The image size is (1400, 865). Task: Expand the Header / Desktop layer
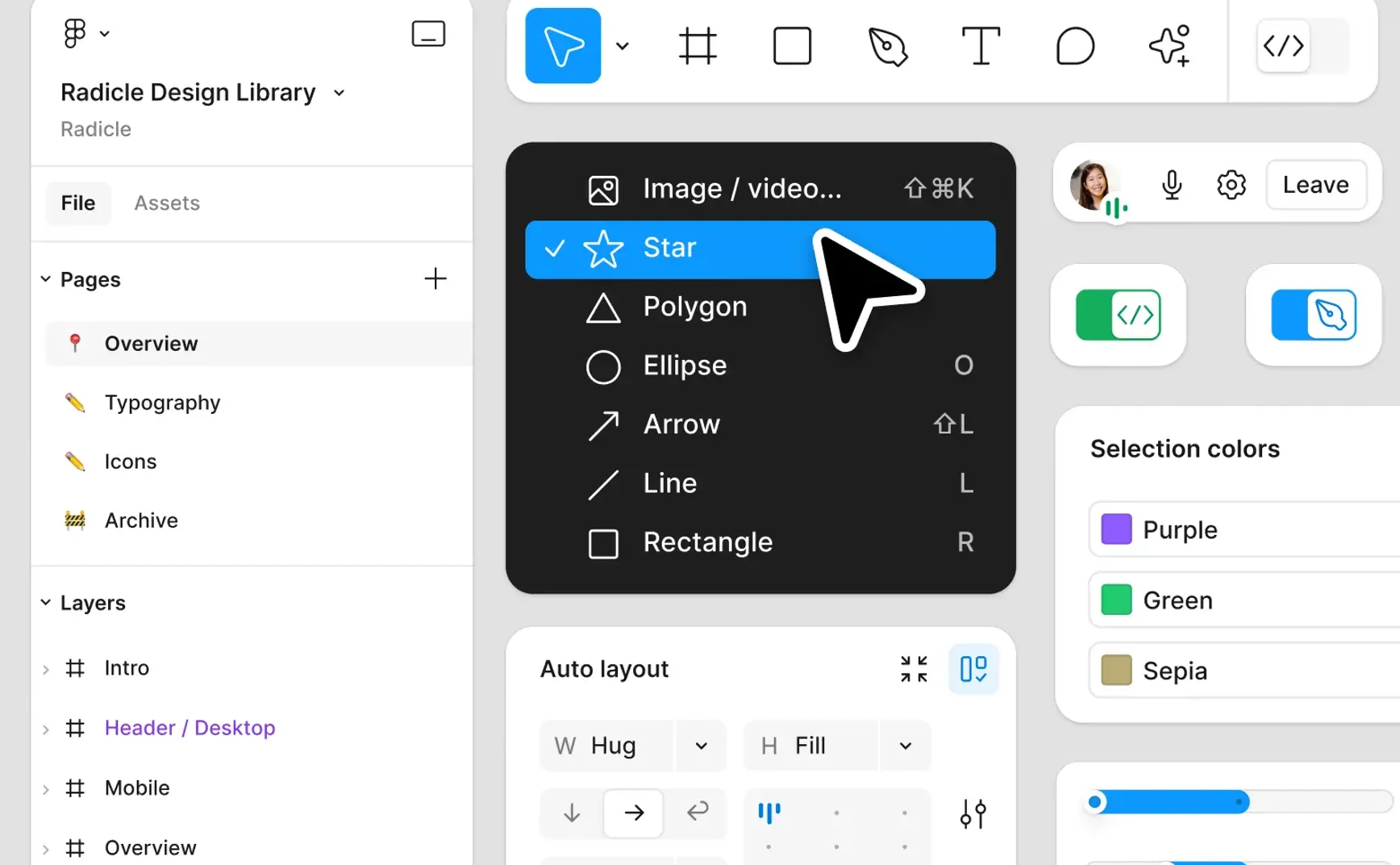click(x=46, y=729)
